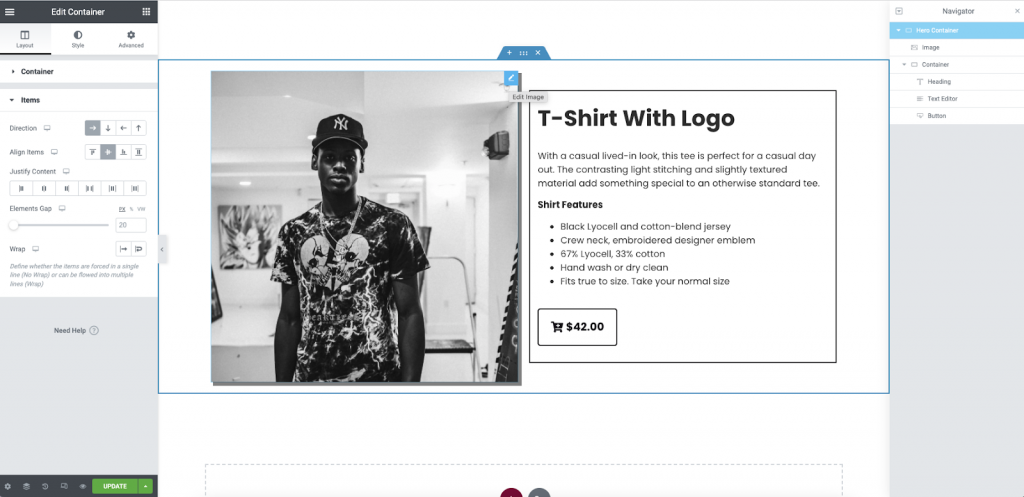Open the hamburger menu in panel header
Viewport: 1024px width, 497px height.
10,12
